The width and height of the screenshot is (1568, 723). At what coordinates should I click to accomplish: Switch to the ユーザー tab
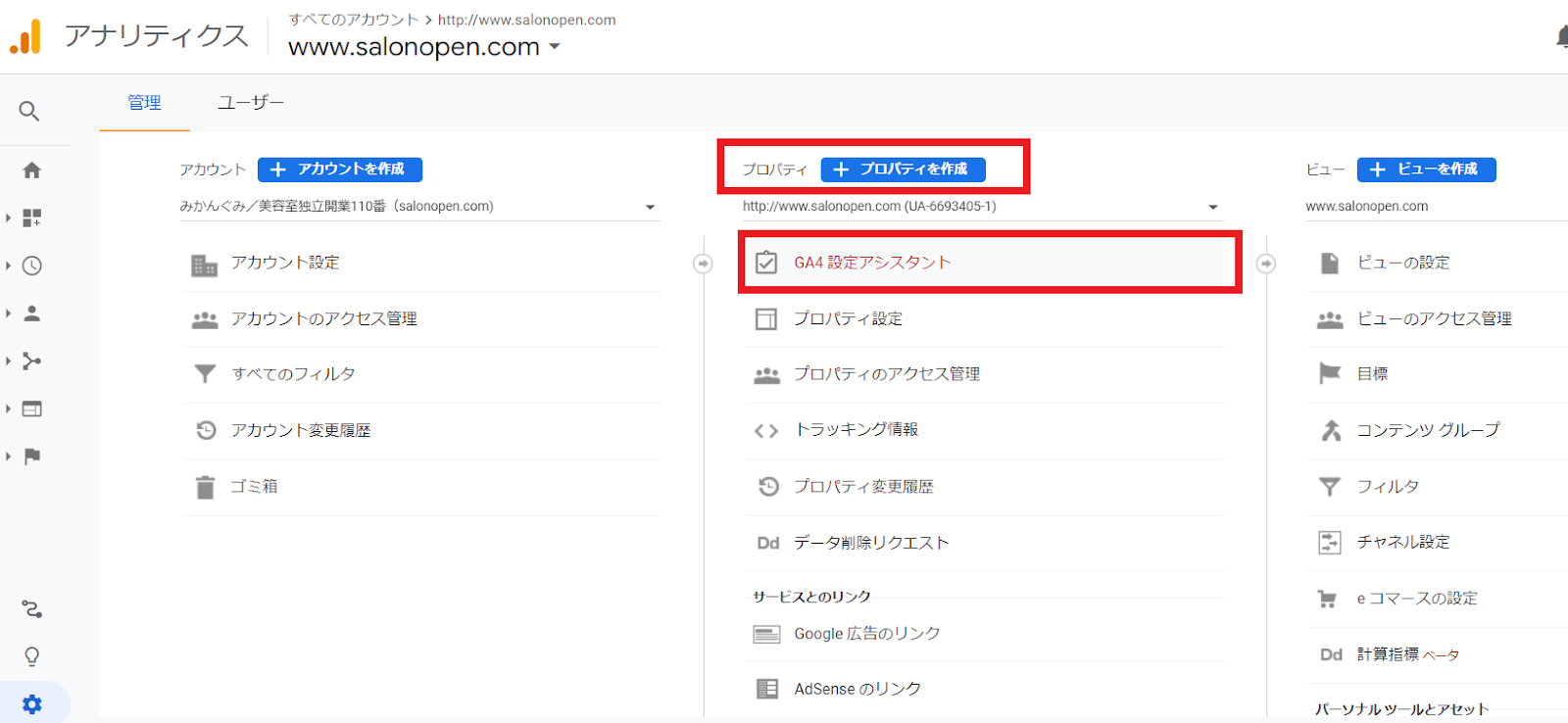251,103
